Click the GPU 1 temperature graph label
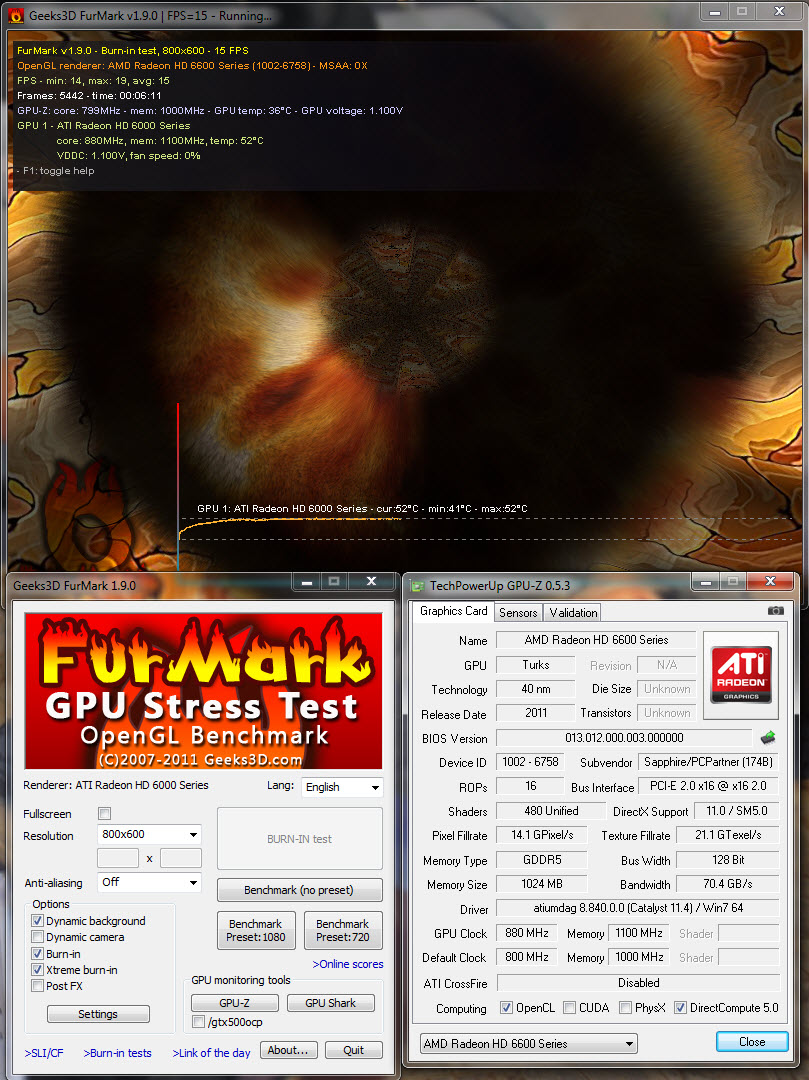The image size is (809, 1080). click(362, 508)
